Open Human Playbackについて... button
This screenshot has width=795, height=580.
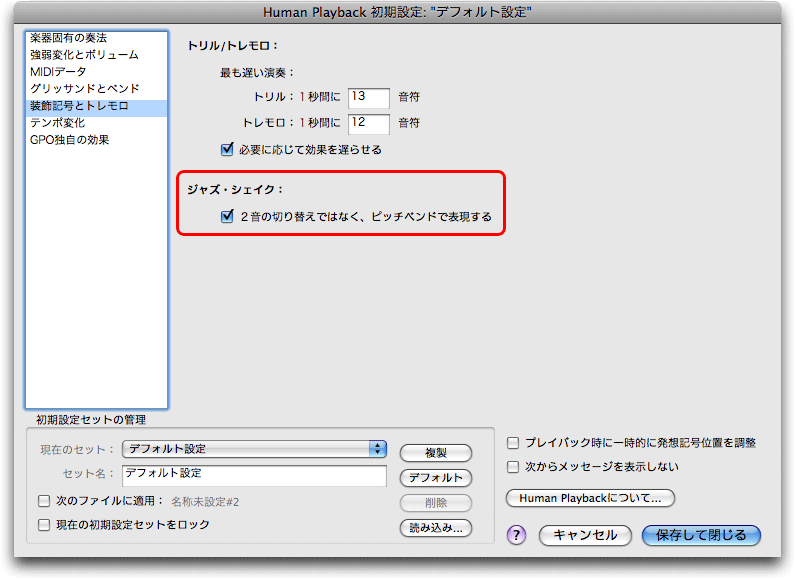click(590, 498)
